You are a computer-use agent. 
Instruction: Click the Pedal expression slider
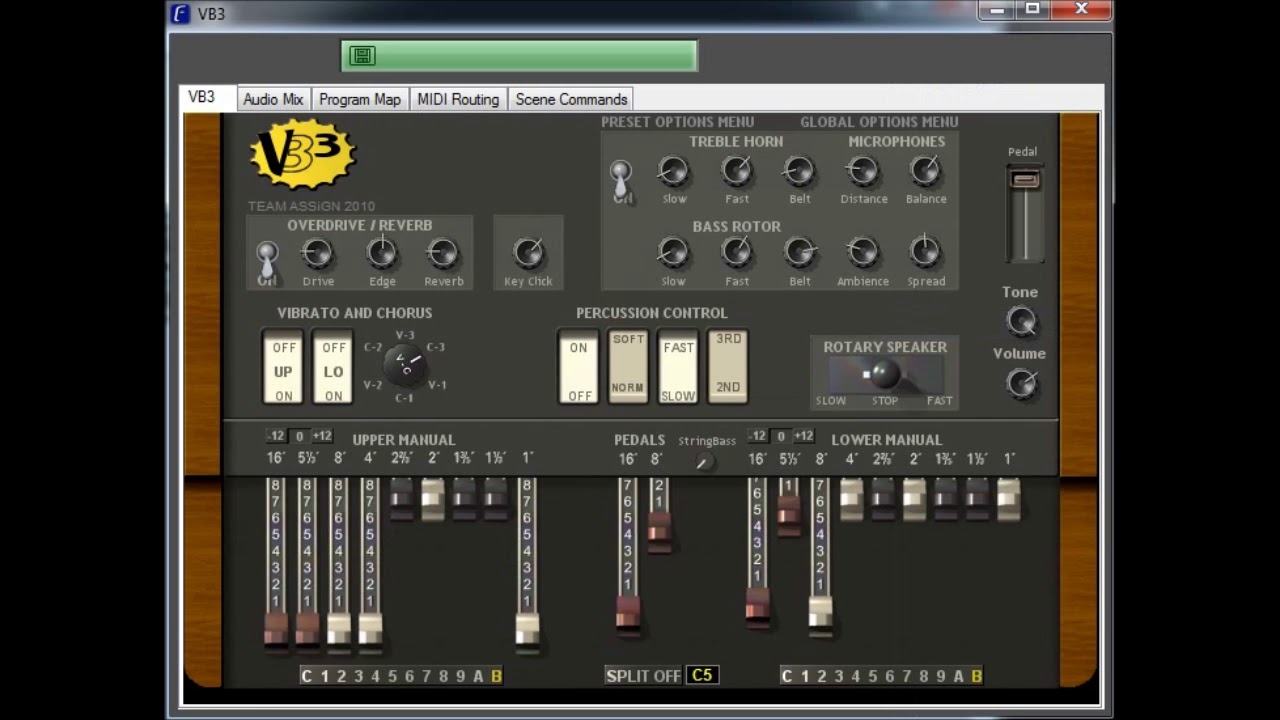(x=1025, y=180)
